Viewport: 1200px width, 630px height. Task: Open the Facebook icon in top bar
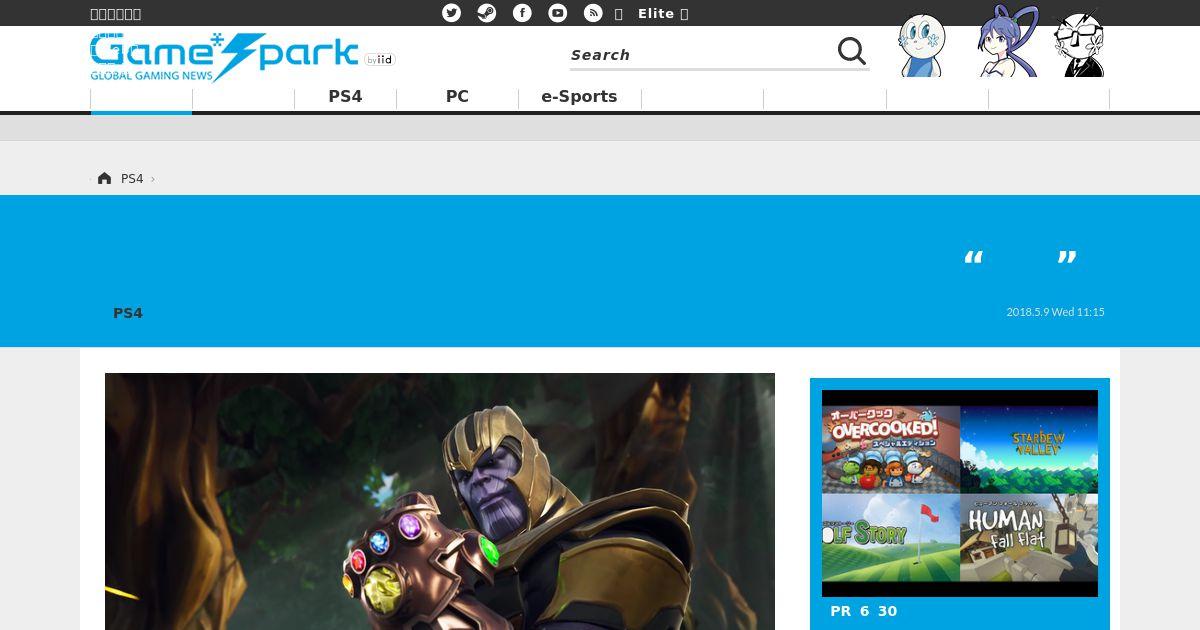pyautogui.click(x=522, y=13)
